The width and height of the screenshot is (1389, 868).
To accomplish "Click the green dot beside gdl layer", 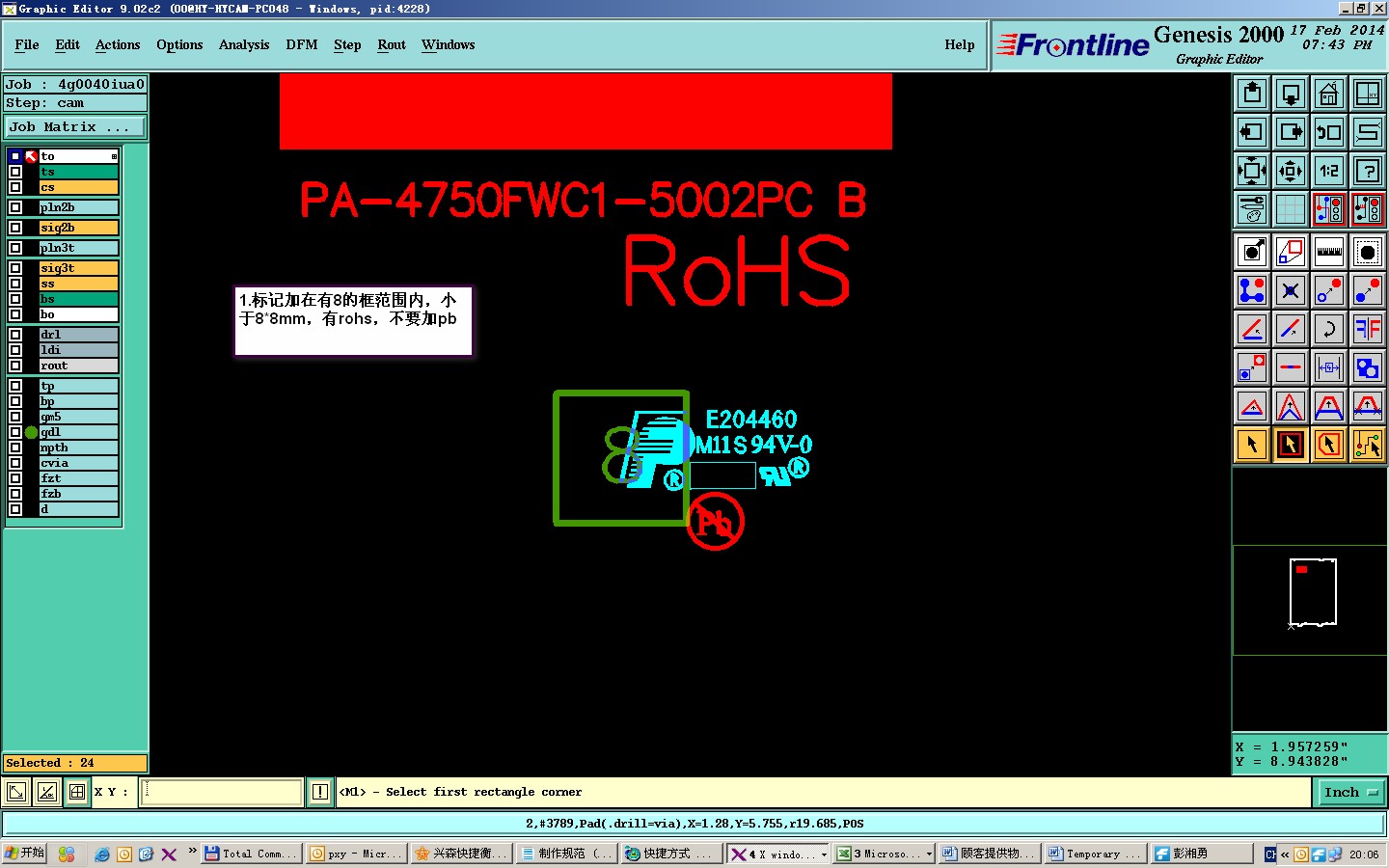I will click(x=31, y=432).
